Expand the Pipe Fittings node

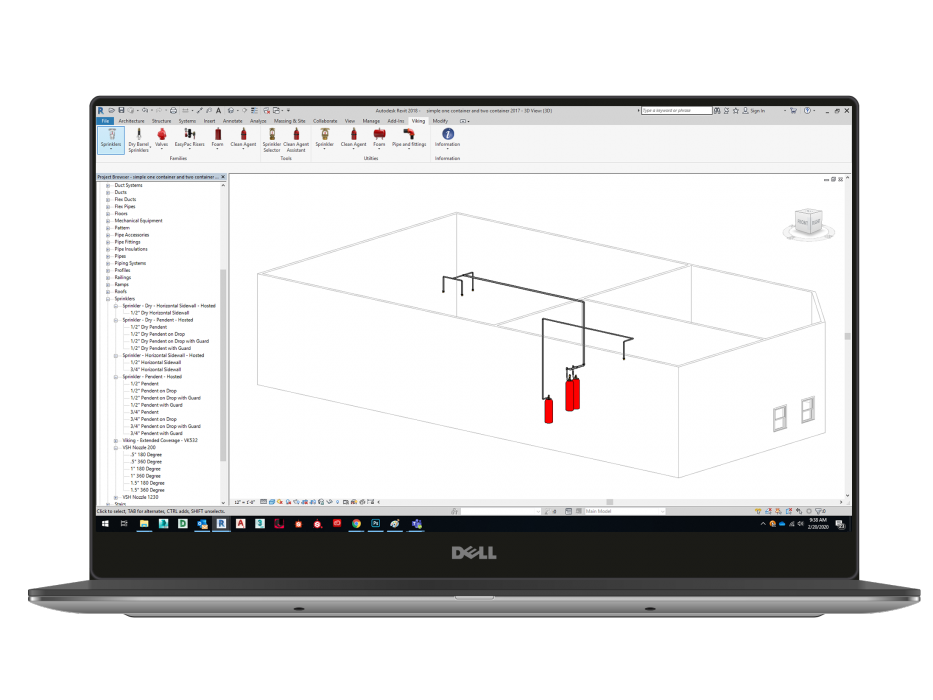(x=108, y=242)
